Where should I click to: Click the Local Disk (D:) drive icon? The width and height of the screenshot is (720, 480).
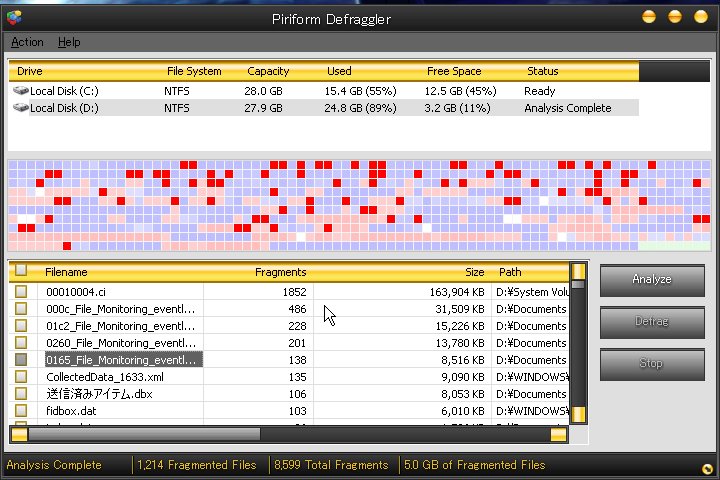point(21,107)
